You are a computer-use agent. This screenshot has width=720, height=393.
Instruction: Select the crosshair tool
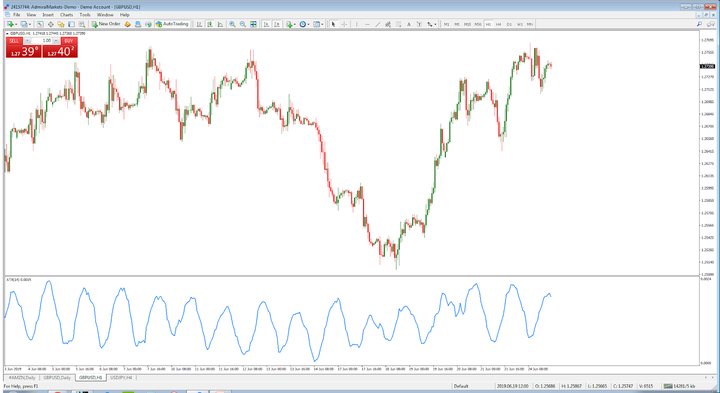point(344,24)
